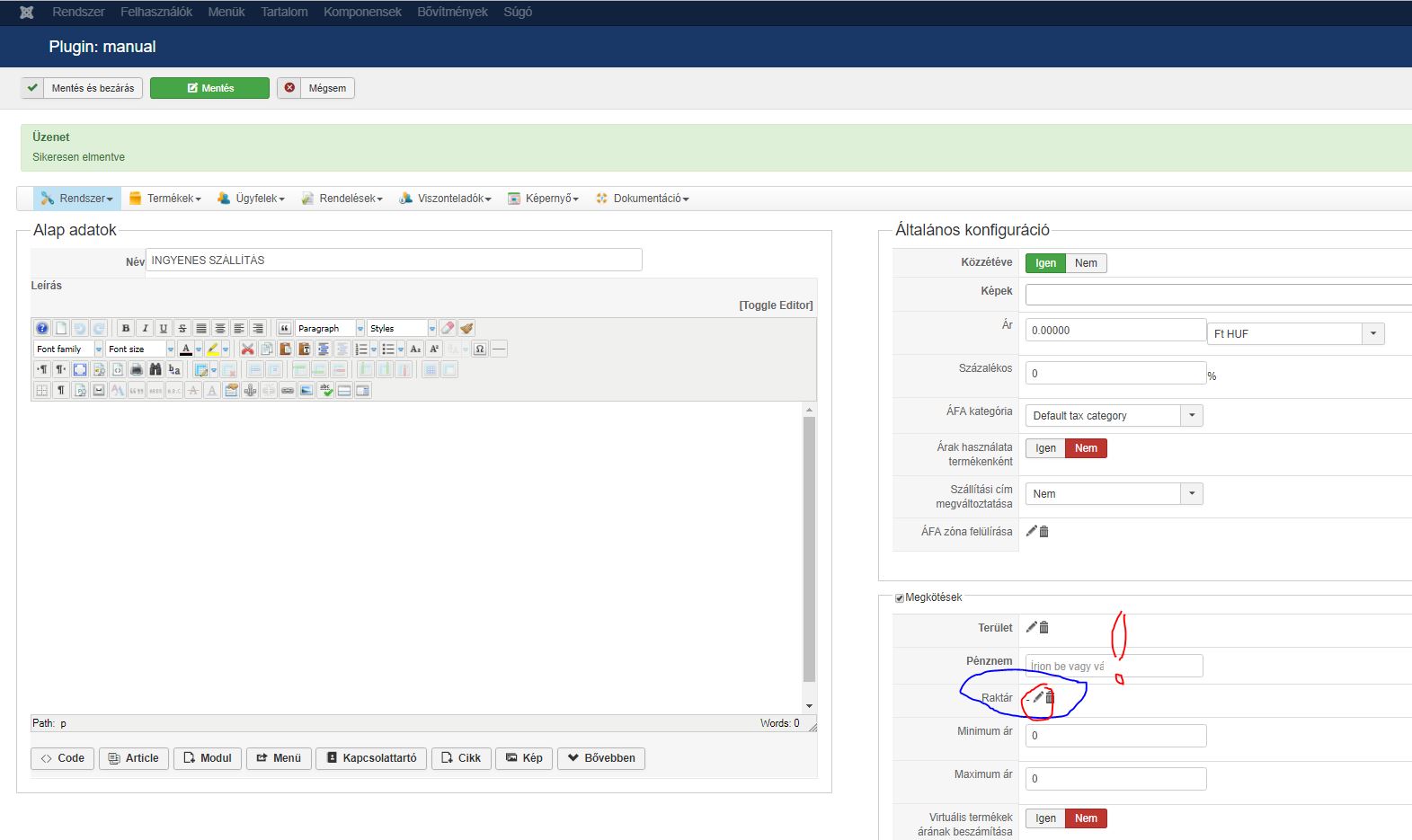This screenshot has height=840, width=1412.
Task: Insert a blockquote in the editor
Action: coord(284,328)
